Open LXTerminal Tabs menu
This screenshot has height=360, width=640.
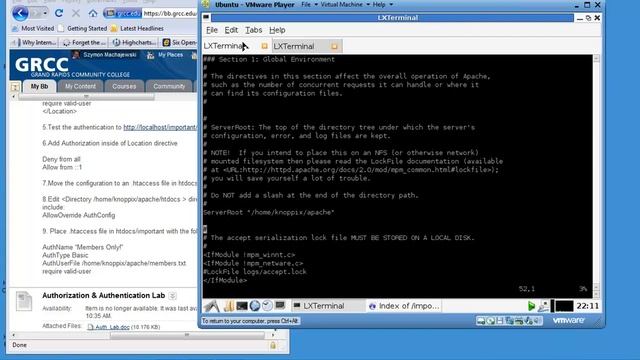[x=253, y=30]
